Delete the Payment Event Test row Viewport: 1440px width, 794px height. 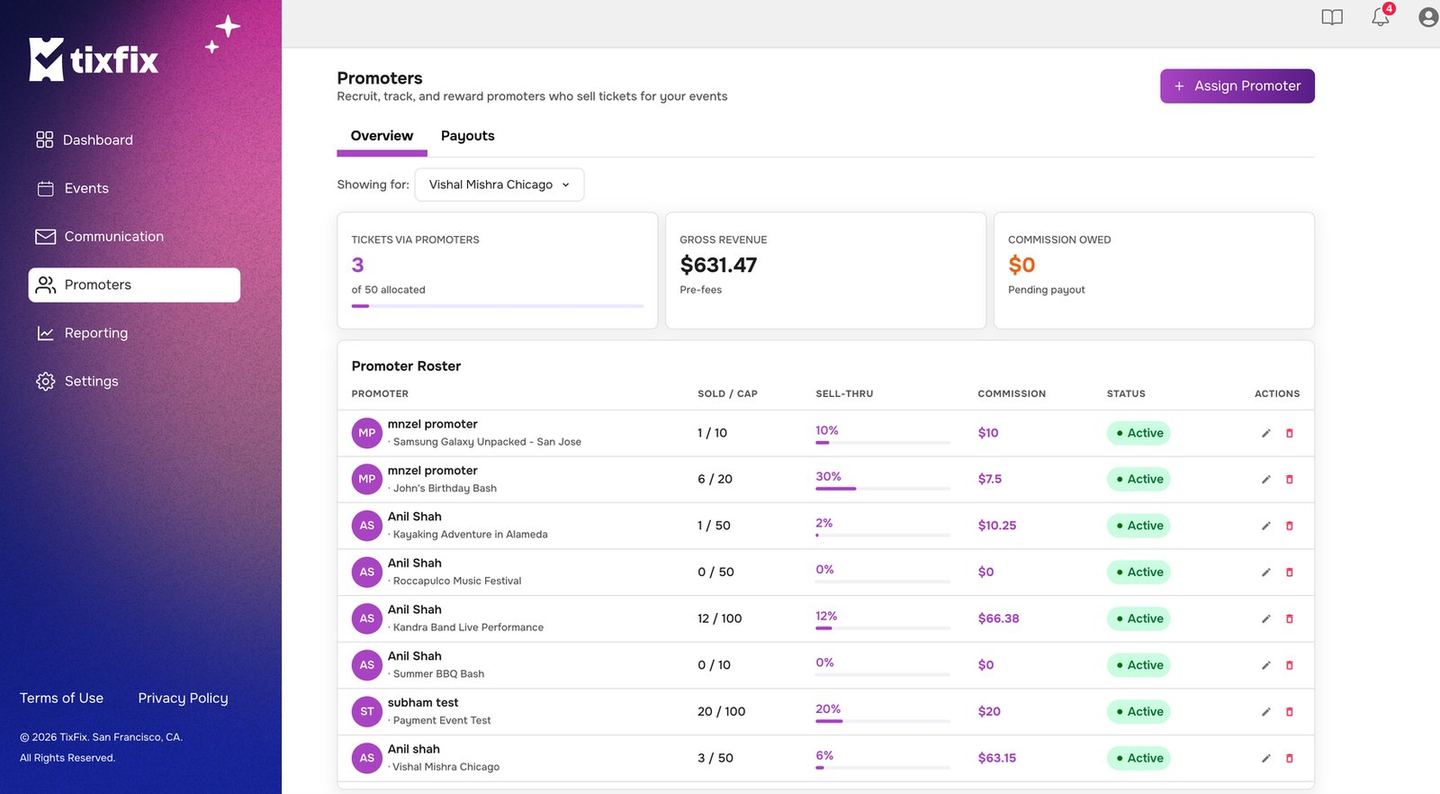tap(1289, 712)
